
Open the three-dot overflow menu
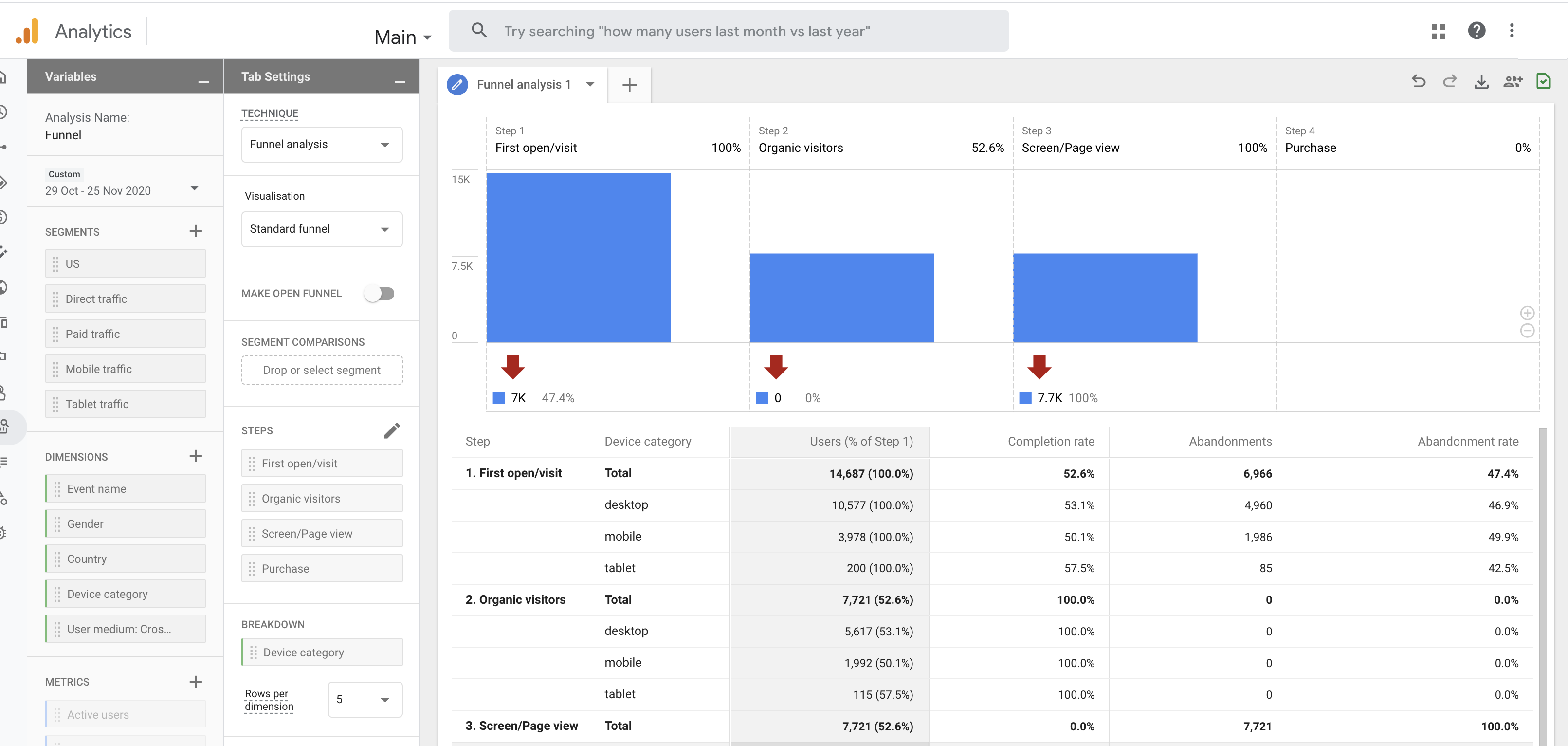1513,31
